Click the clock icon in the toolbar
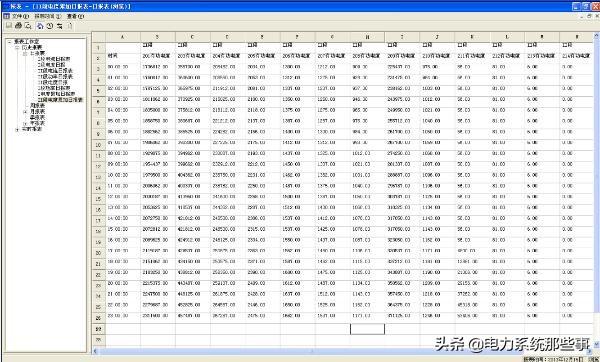Screen dimensions: 600x362 (50, 26)
